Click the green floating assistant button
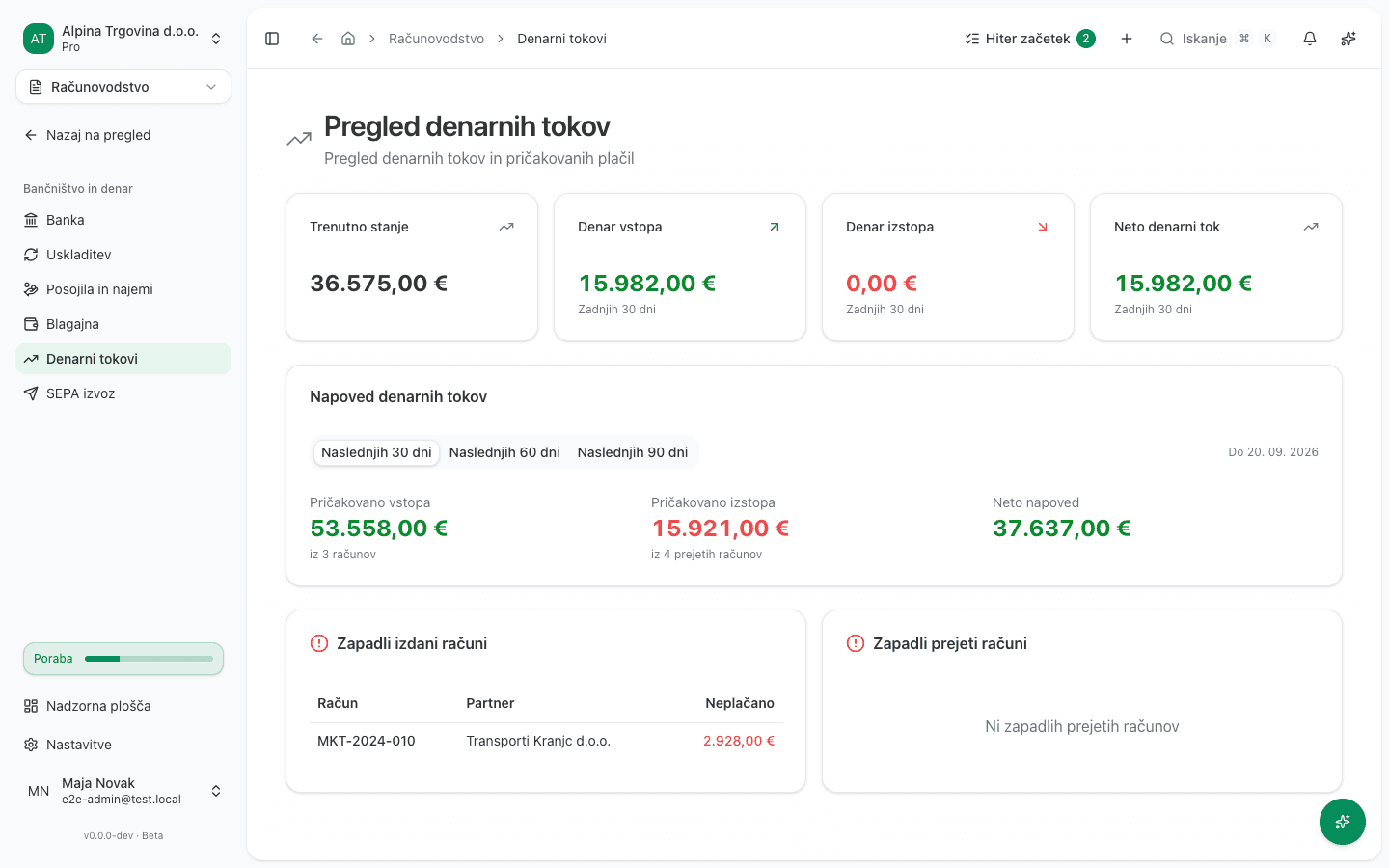 (1343, 822)
